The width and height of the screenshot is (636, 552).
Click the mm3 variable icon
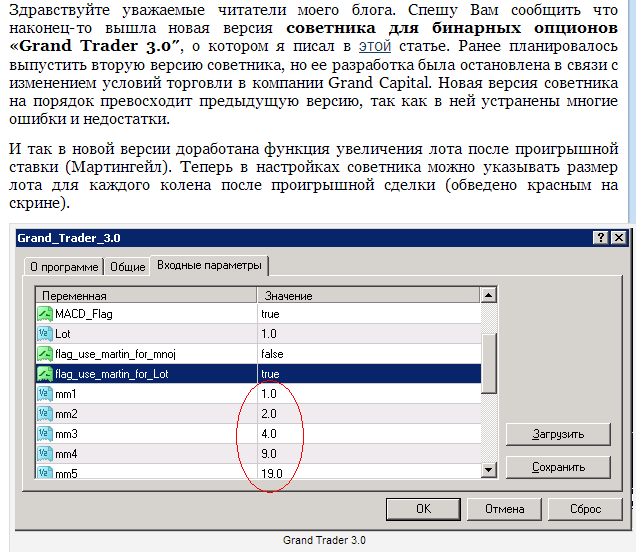point(45,434)
